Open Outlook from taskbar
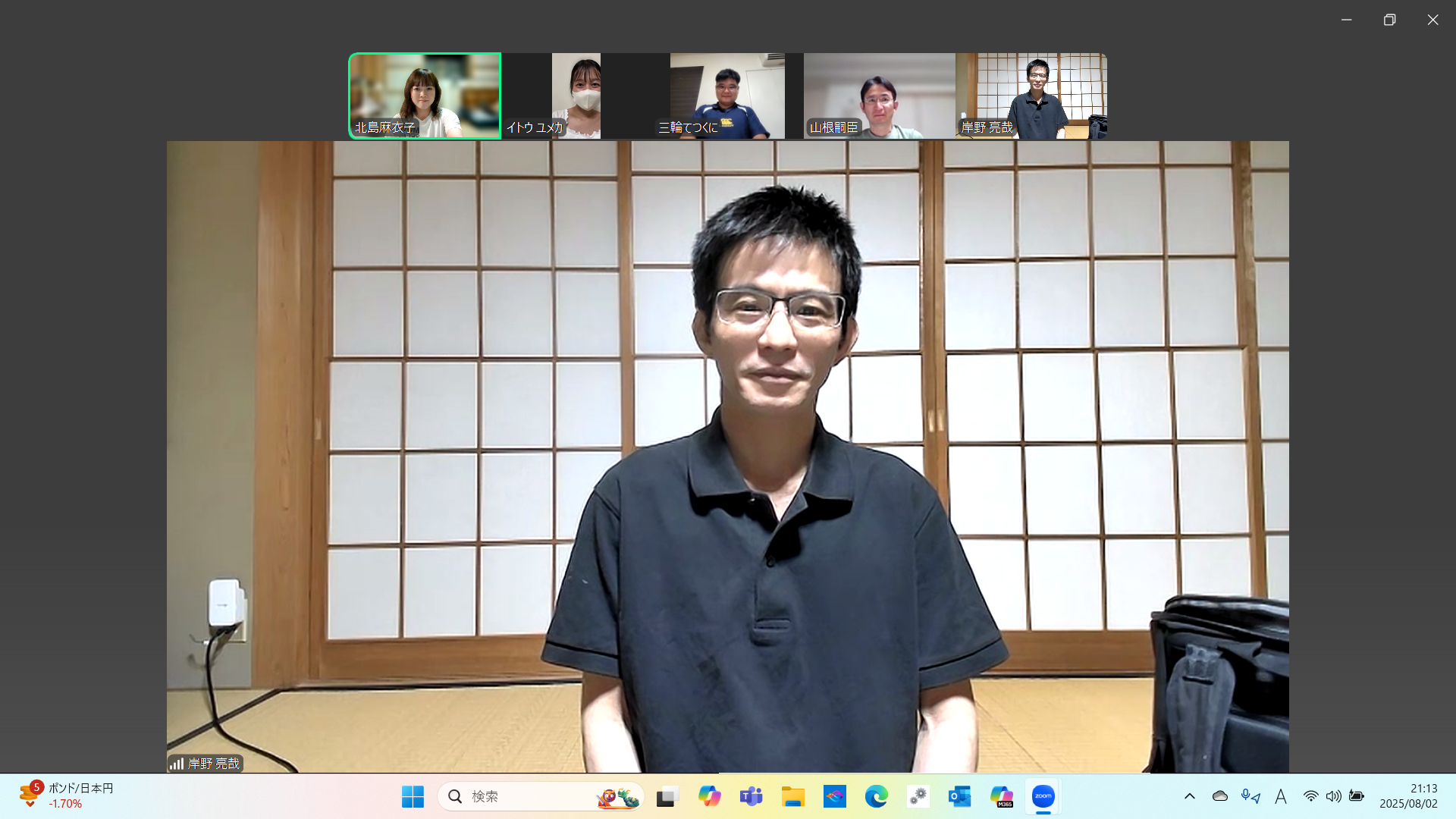 pyautogui.click(x=959, y=796)
